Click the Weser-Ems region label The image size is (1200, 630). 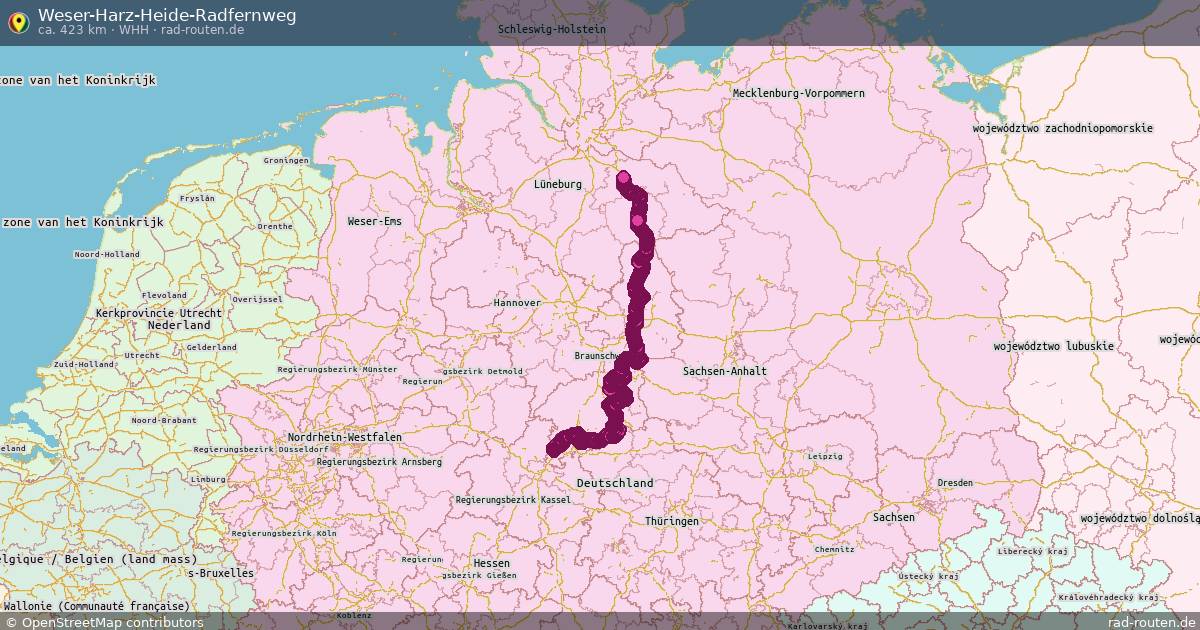(x=374, y=221)
